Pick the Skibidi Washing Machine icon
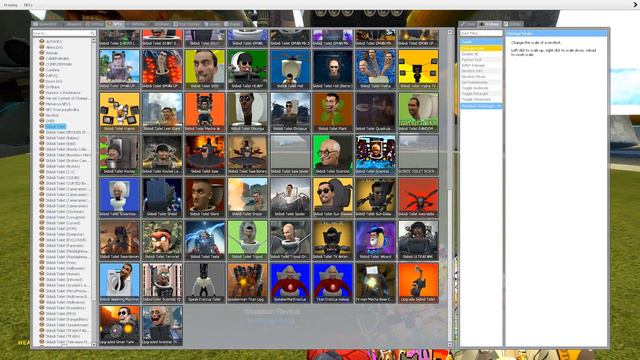The image size is (640, 360). (120, 282)
